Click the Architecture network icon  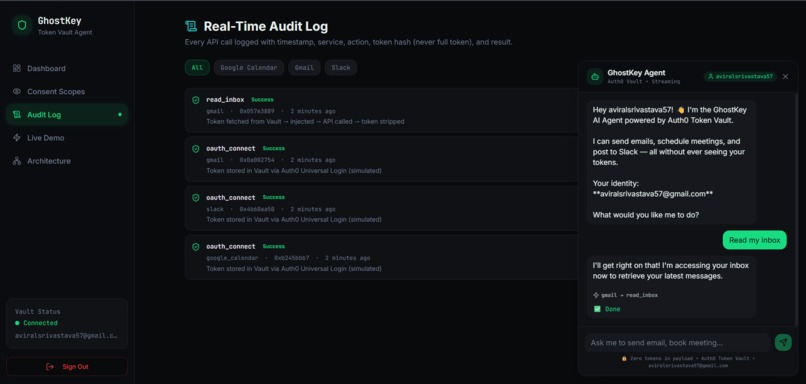17,161
